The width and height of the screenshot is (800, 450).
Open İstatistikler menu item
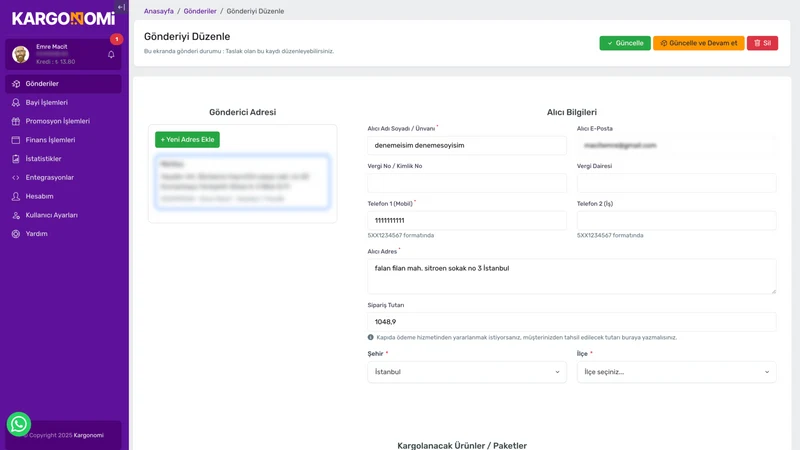[x=63, y=159]
